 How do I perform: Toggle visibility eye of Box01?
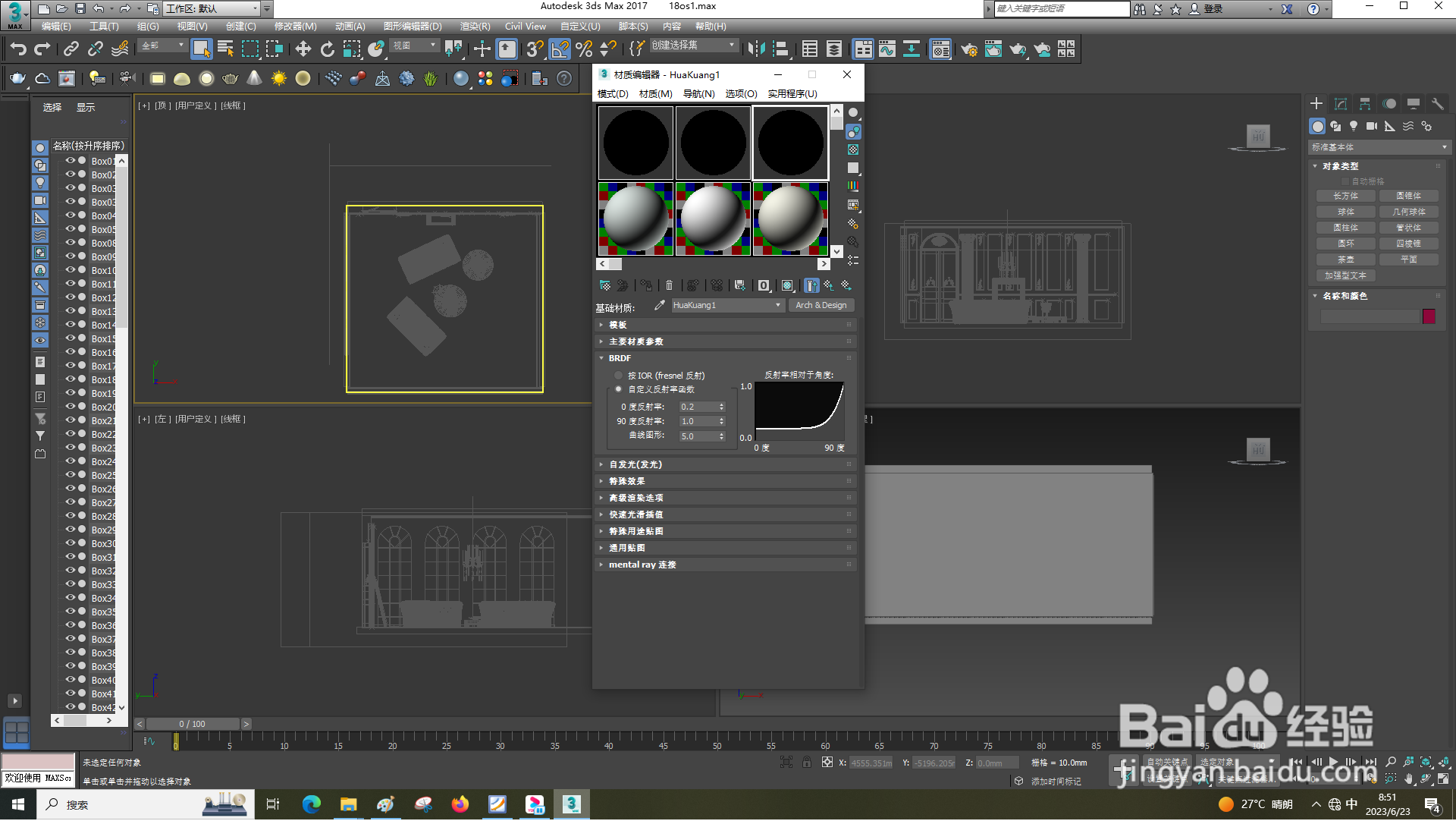[x=71, y=161]
